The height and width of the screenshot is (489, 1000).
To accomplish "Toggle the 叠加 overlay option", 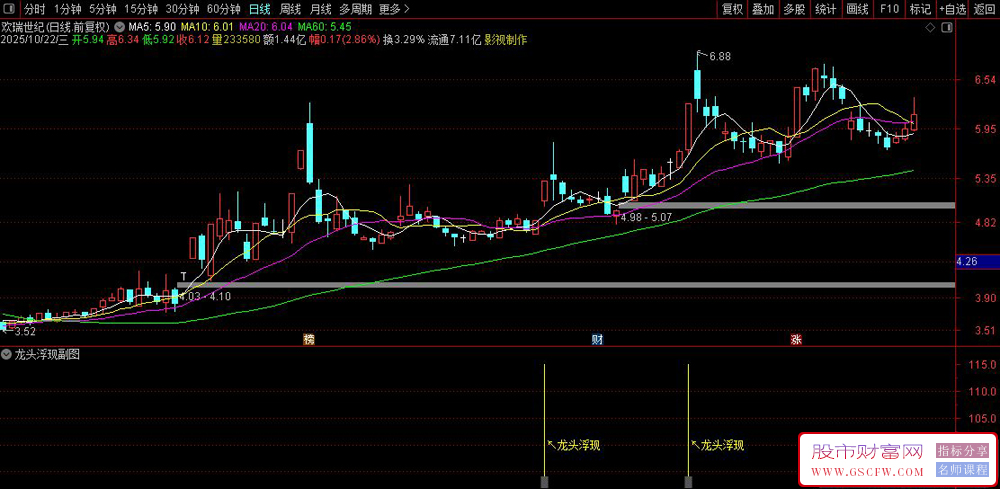I will click(x=763, y=9).
